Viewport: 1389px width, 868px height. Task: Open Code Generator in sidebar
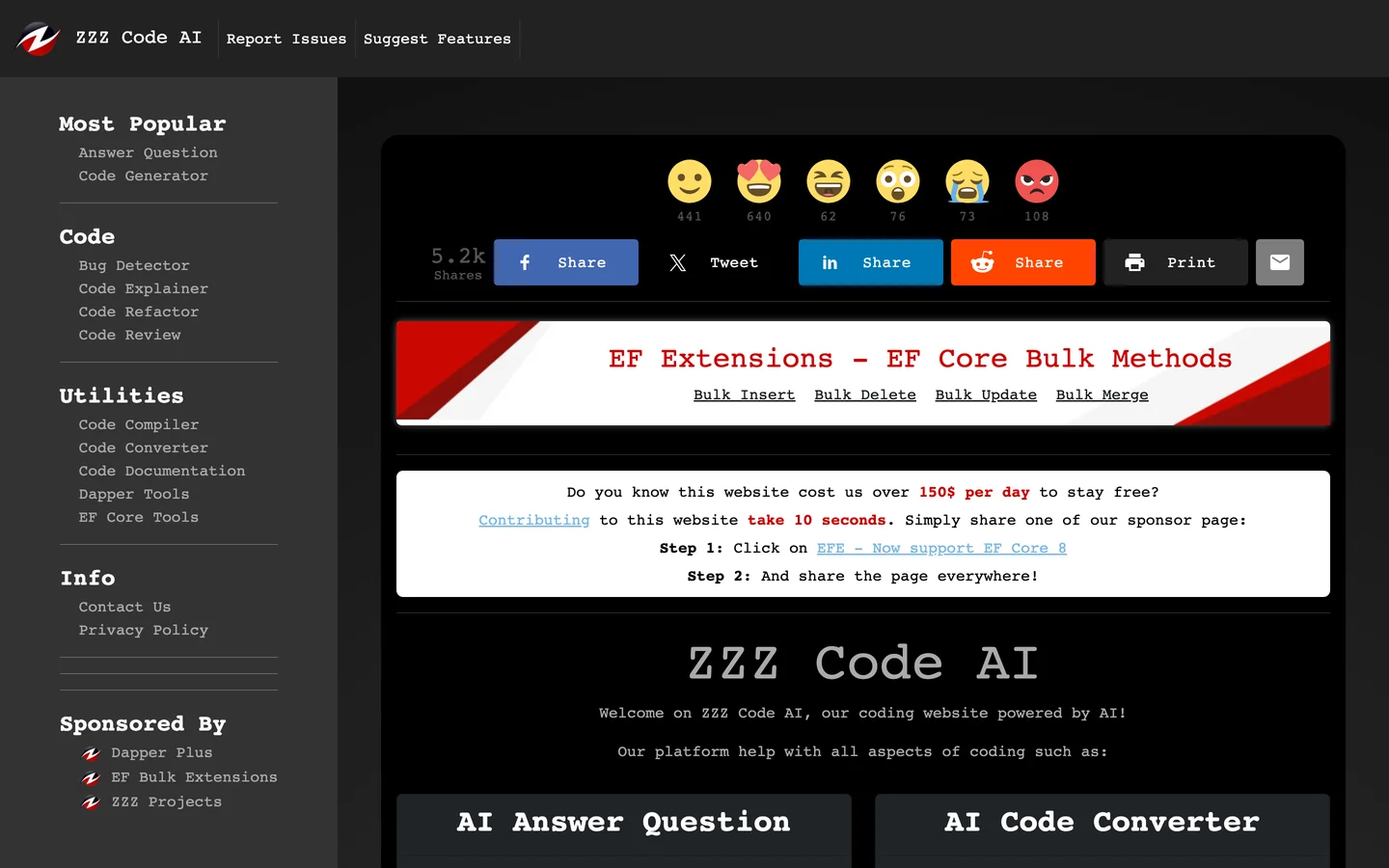tap(144, 176)
